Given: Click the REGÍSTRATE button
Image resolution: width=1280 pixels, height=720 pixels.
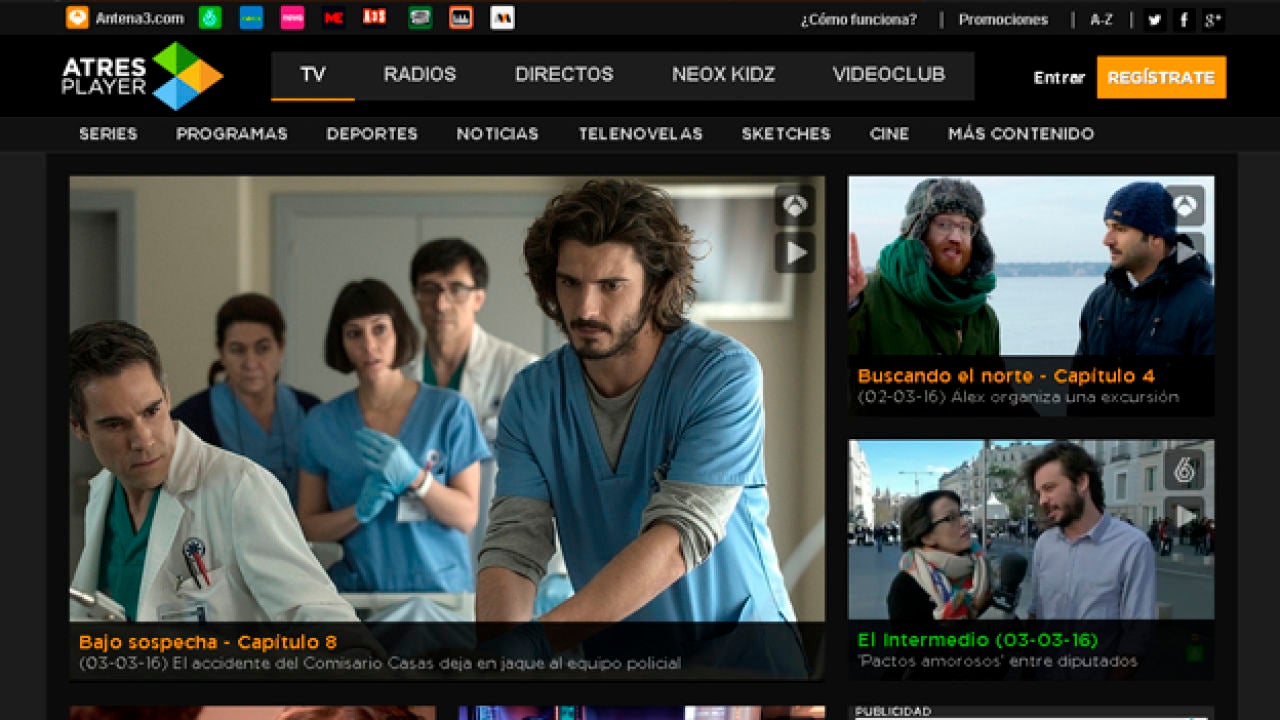Looking at the screenshot, I should pos(1161,77).
